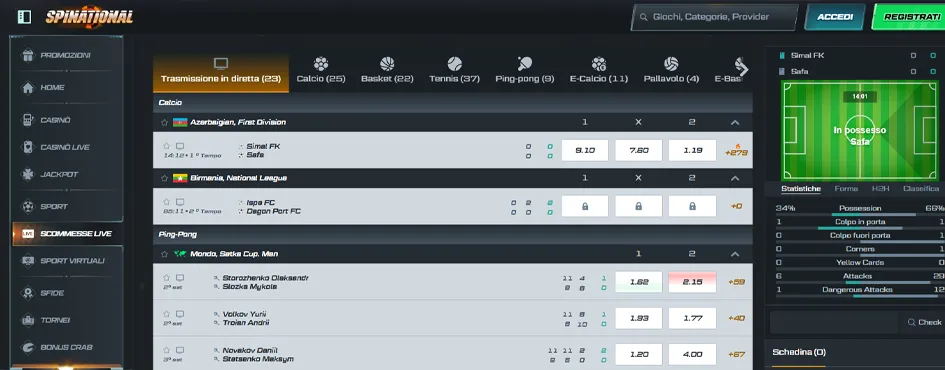Click the Spinational logo

click(x=89, y=16)
